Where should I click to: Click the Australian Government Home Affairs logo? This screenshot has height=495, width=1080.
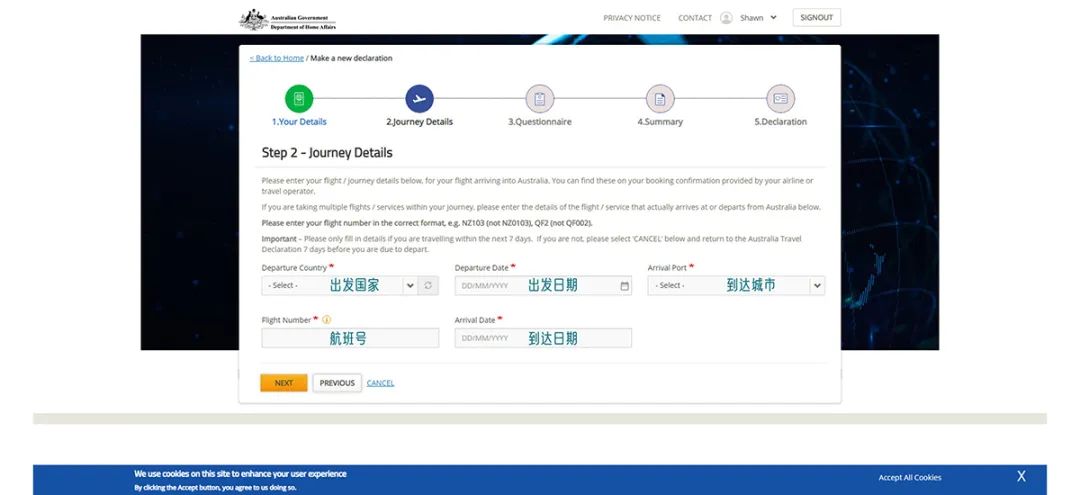click(288, 19)
